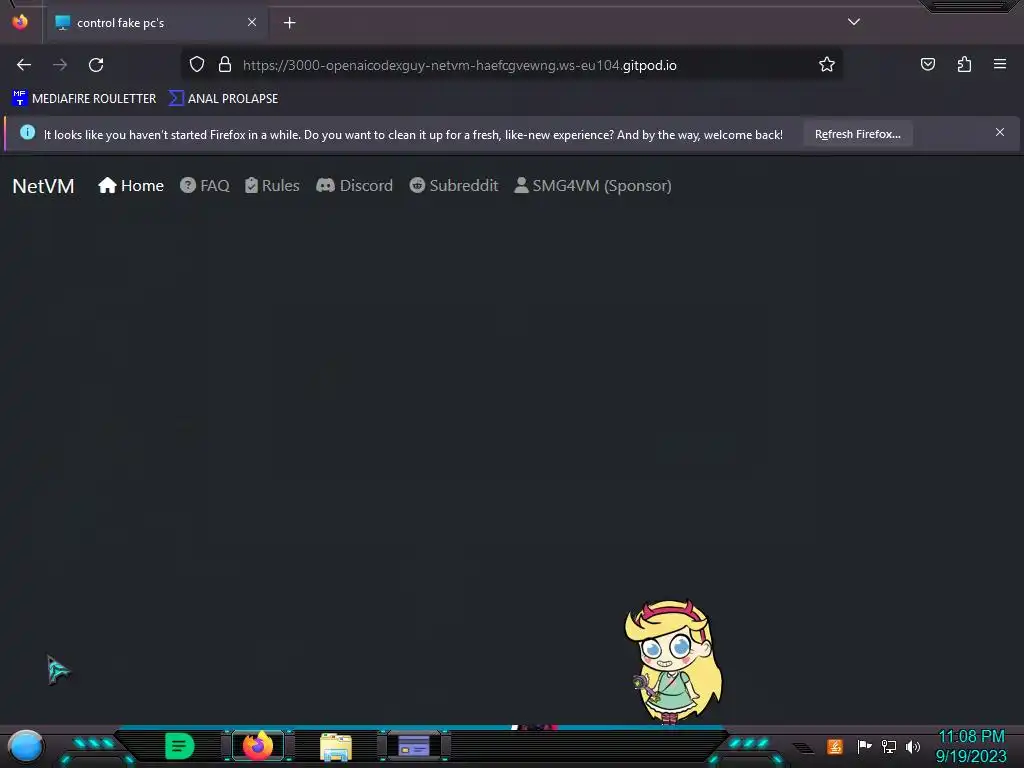Click the Star Butterfly desktop mascot
This screenshot has width=1024, height=768.
673,662
